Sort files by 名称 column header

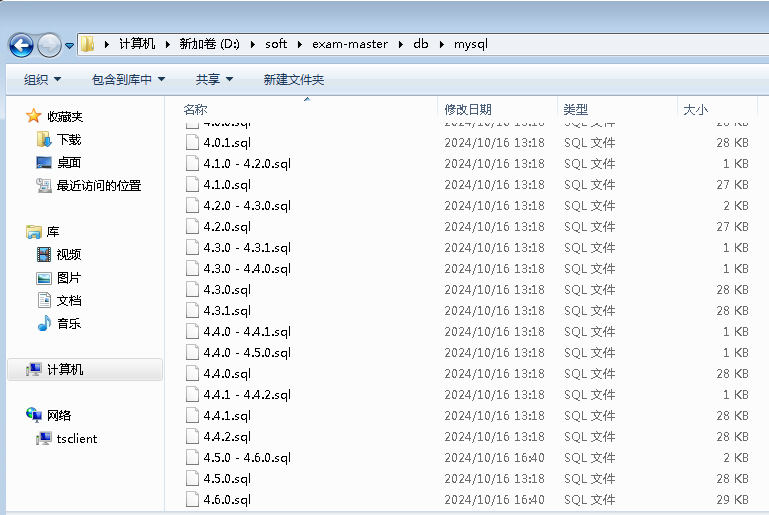tap(196, 110)
